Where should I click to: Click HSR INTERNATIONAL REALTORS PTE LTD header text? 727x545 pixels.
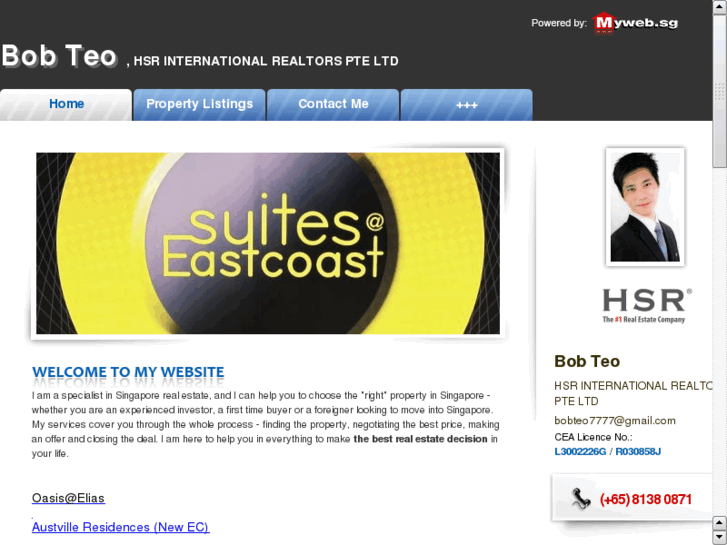266,61
